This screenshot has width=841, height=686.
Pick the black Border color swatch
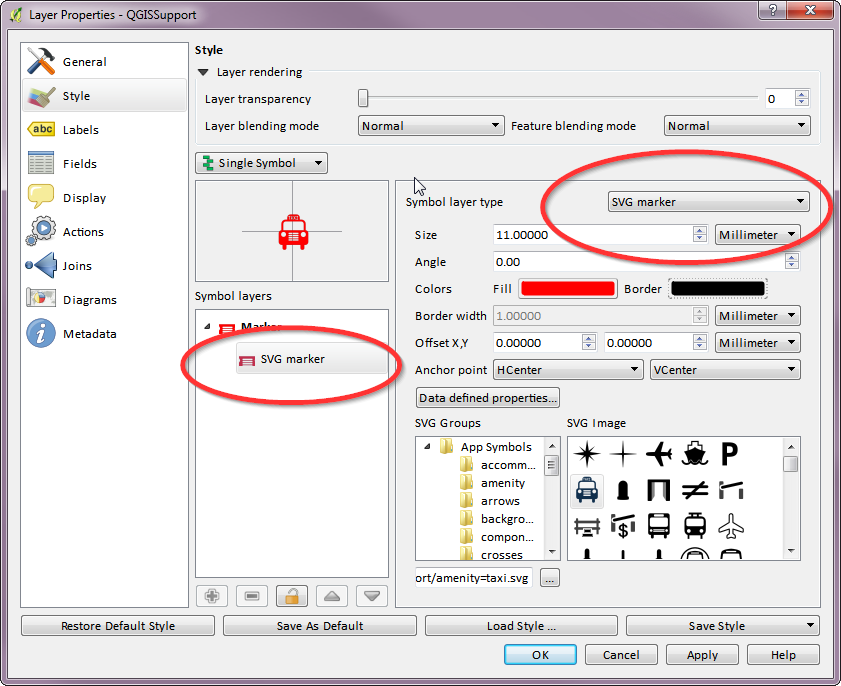(718, 289)
